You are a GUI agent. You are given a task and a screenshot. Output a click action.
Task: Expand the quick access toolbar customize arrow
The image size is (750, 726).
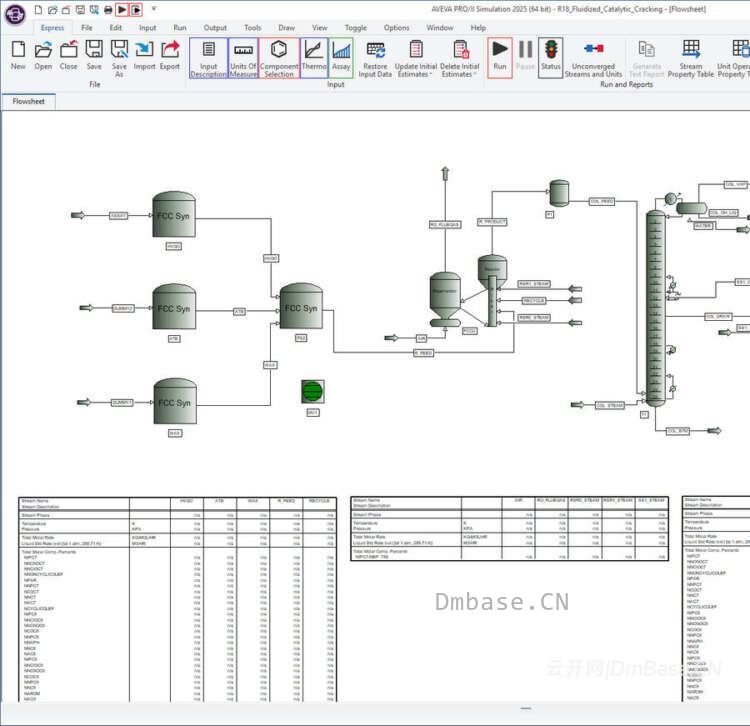click(x=154, y=9)
